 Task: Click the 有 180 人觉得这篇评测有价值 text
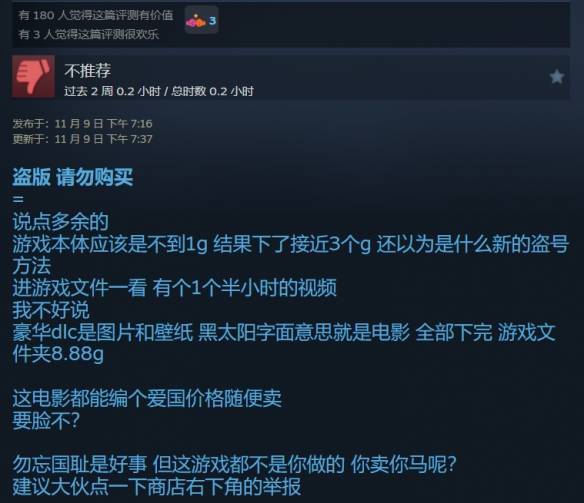click(x=96, y=15)
